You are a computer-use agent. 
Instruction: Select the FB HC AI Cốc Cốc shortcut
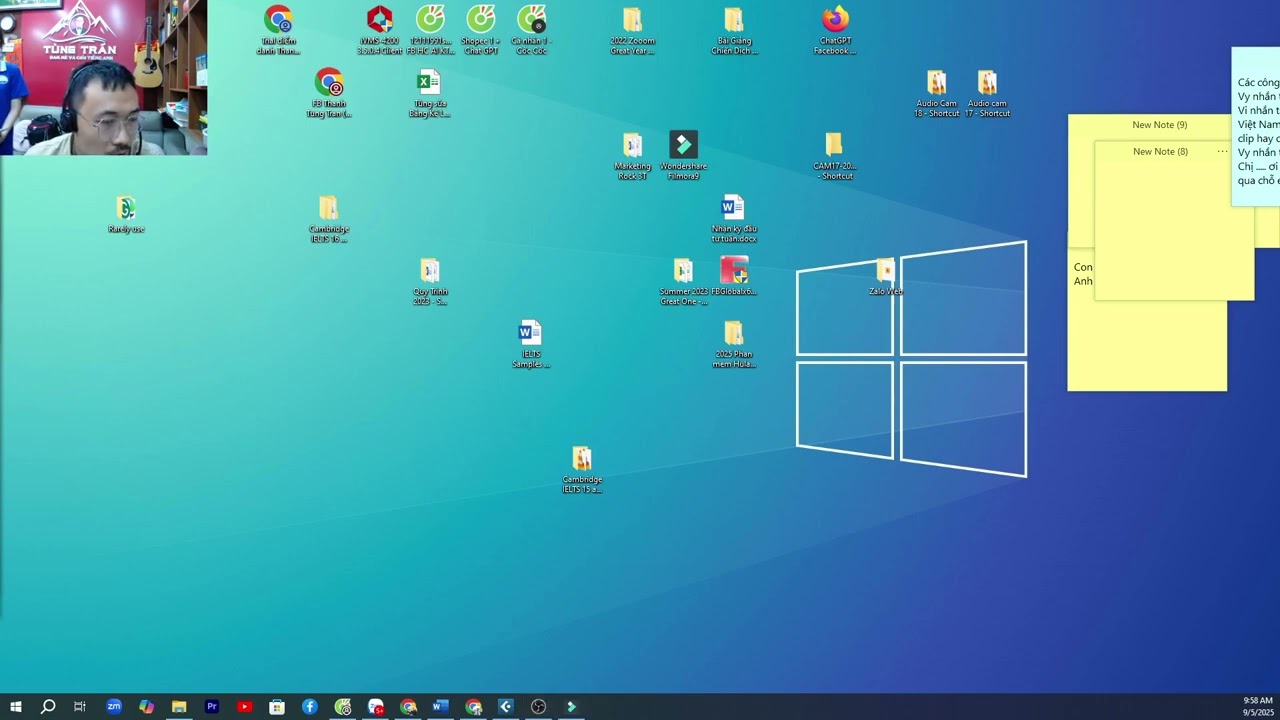(430, 30)
